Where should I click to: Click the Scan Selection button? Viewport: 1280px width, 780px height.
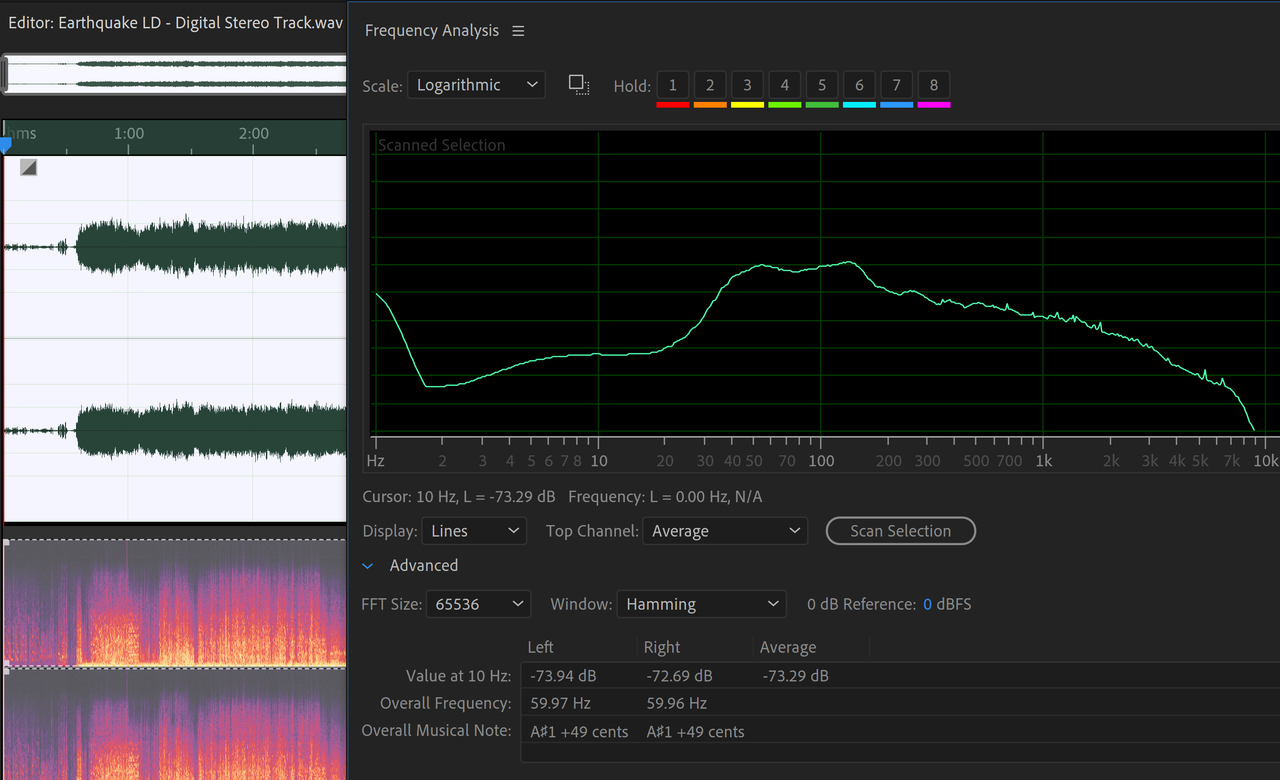(901, 531)
